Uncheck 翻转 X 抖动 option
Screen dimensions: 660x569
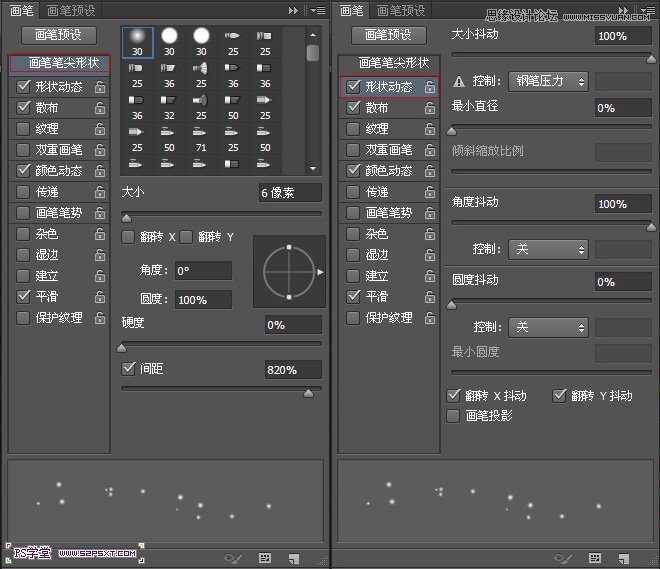tap(453, 396)
